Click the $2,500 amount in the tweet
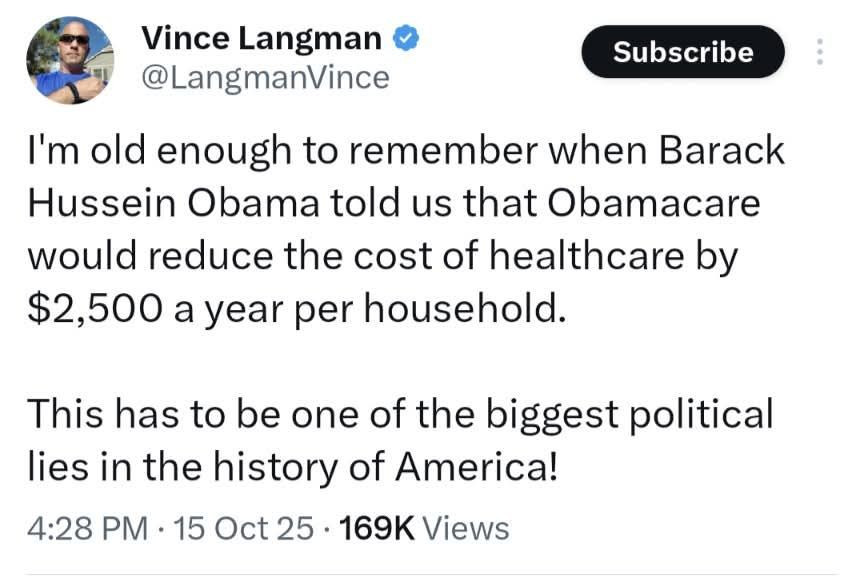 pyautogui.click(x=88, y=307)
